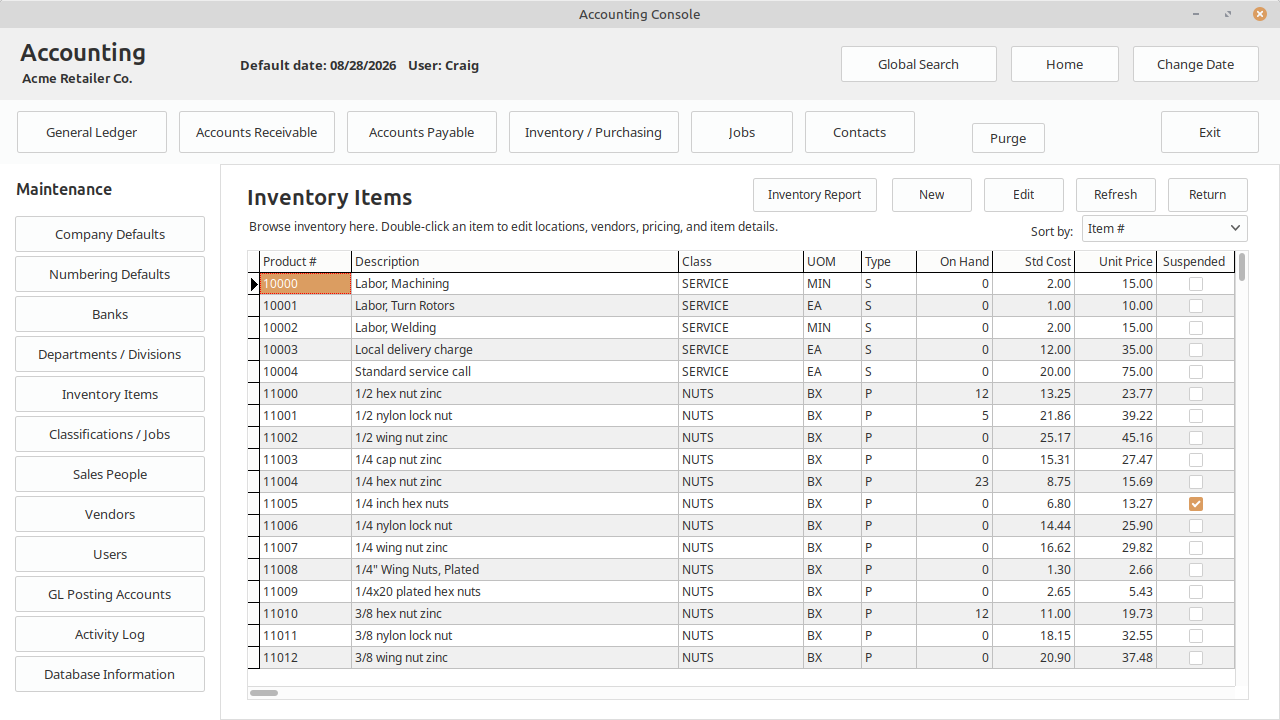Sort by the Description column header
Screen dimensions: 1280x720
coord(515,262)
